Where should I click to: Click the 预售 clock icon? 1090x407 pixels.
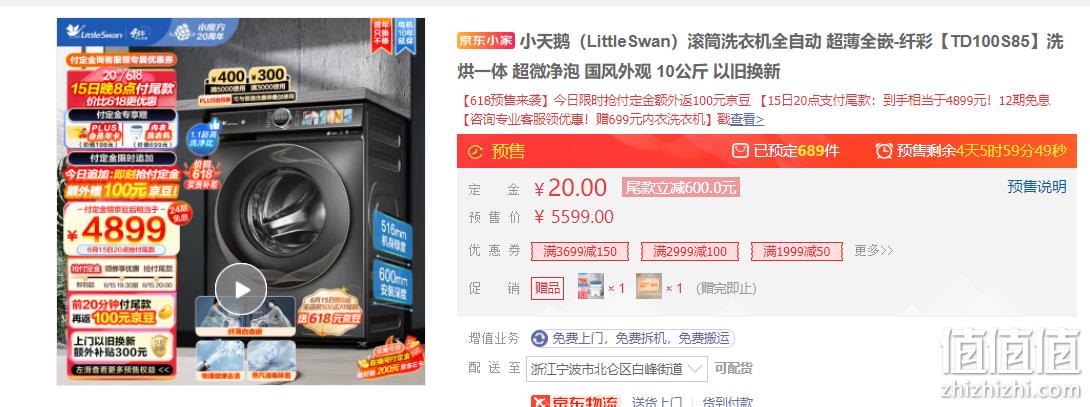pos(475,152)
